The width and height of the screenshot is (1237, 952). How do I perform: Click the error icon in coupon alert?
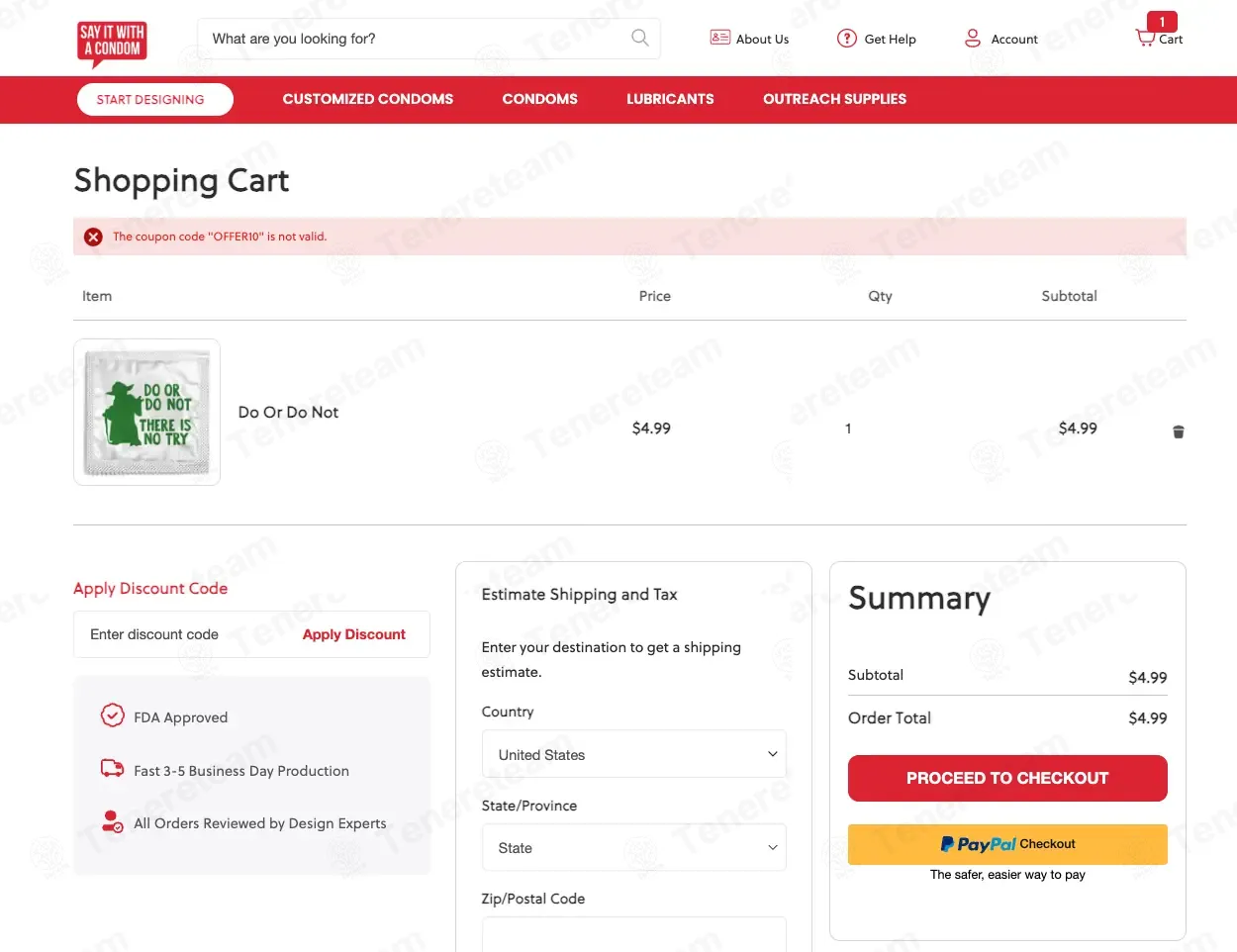[93, 237]
